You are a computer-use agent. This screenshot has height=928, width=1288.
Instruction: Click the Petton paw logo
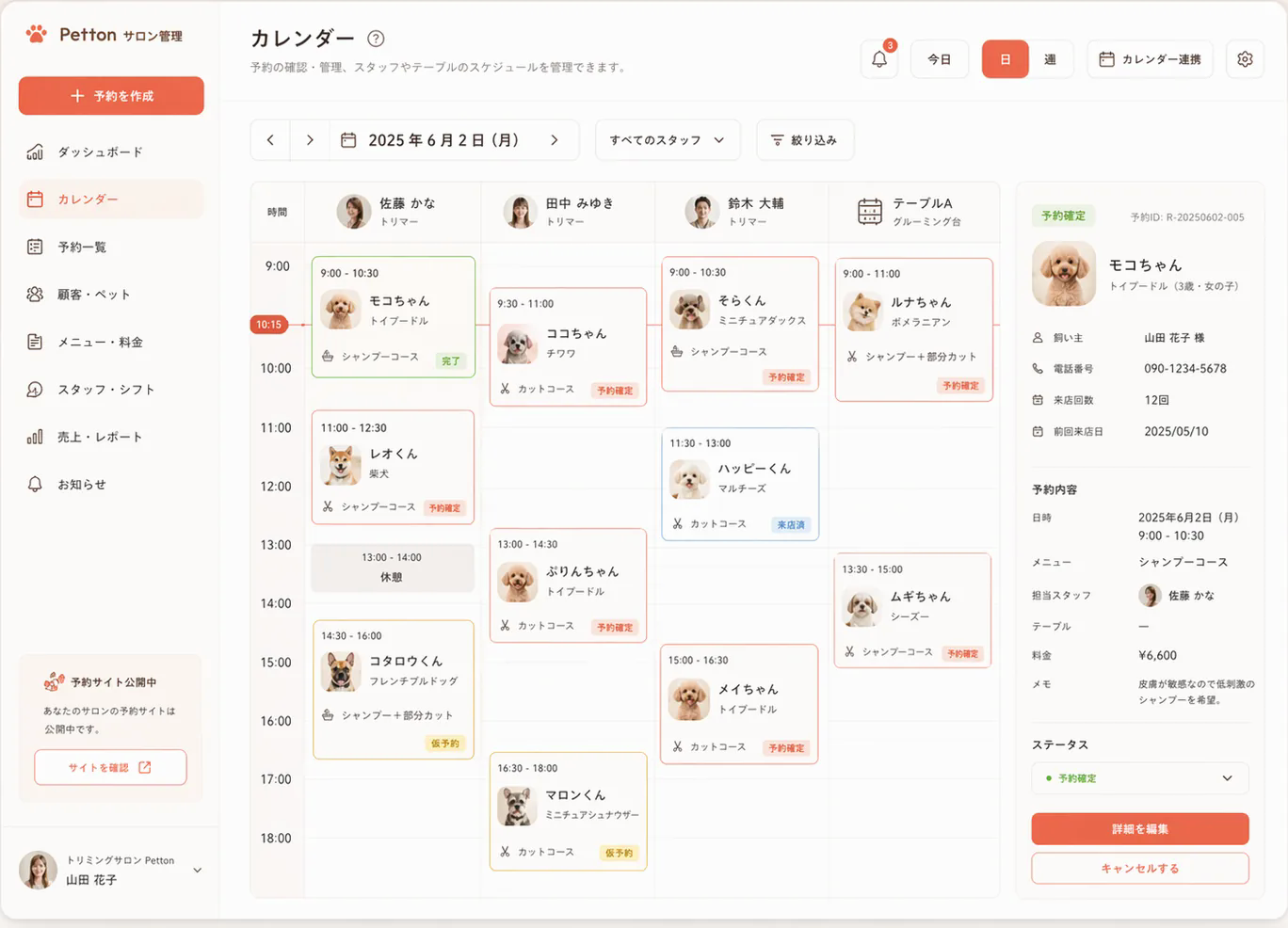(36, 35)
